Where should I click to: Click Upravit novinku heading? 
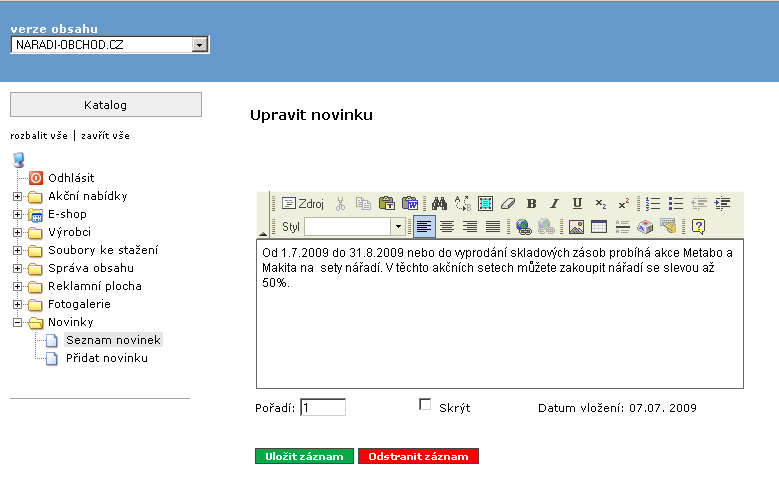pyautogui.click(x=312, y=115)
